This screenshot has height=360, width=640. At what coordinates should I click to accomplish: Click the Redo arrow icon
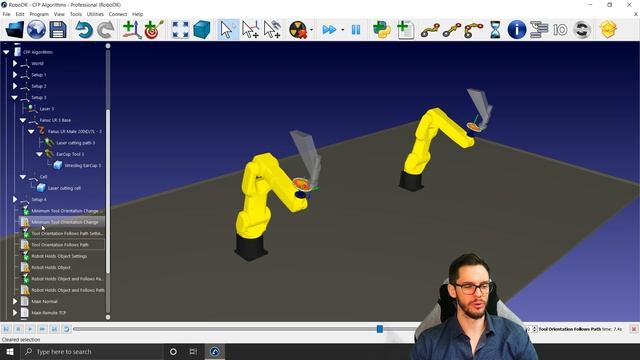(x=106, y=30)
